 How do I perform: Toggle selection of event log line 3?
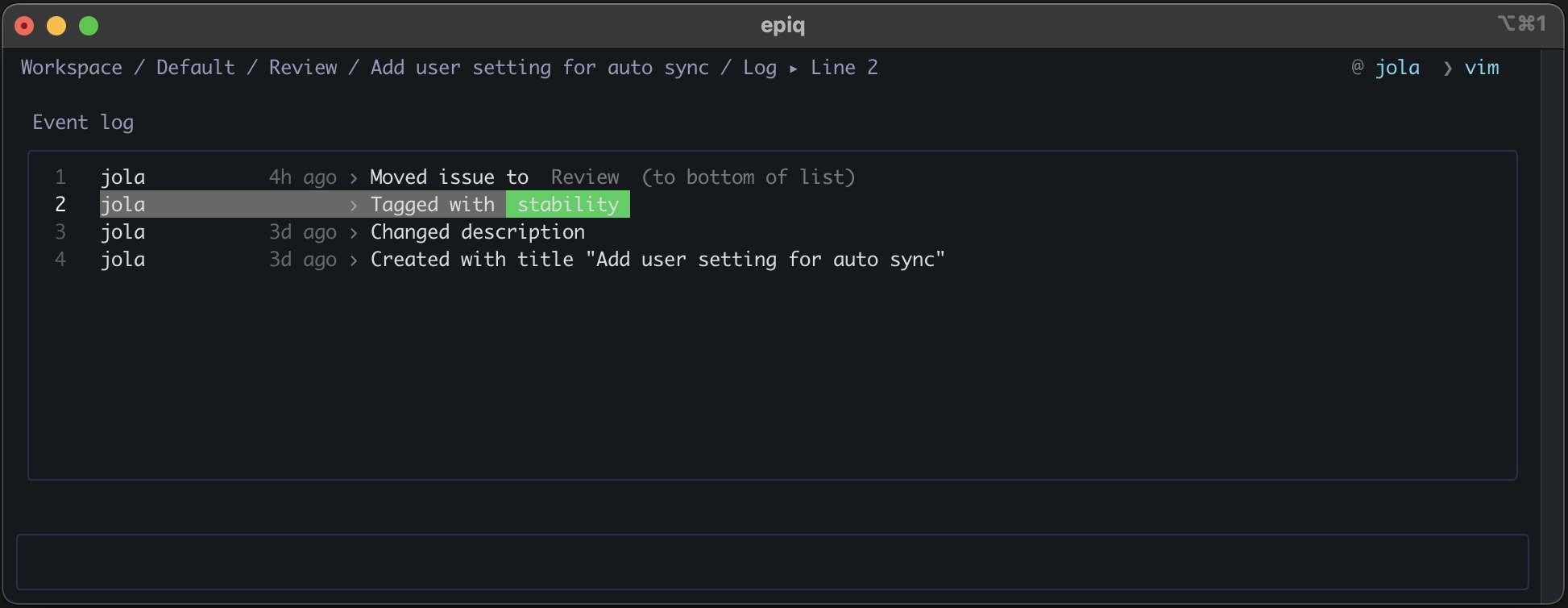pos(477,231)
